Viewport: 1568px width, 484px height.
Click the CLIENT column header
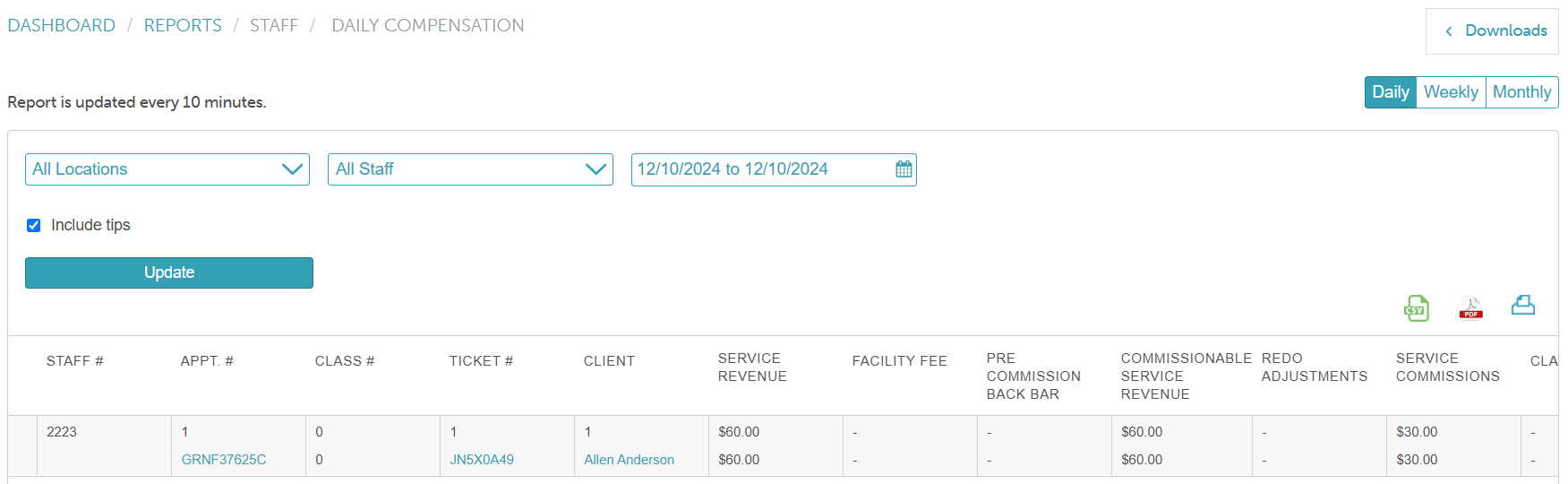click(x=609, y=361)
